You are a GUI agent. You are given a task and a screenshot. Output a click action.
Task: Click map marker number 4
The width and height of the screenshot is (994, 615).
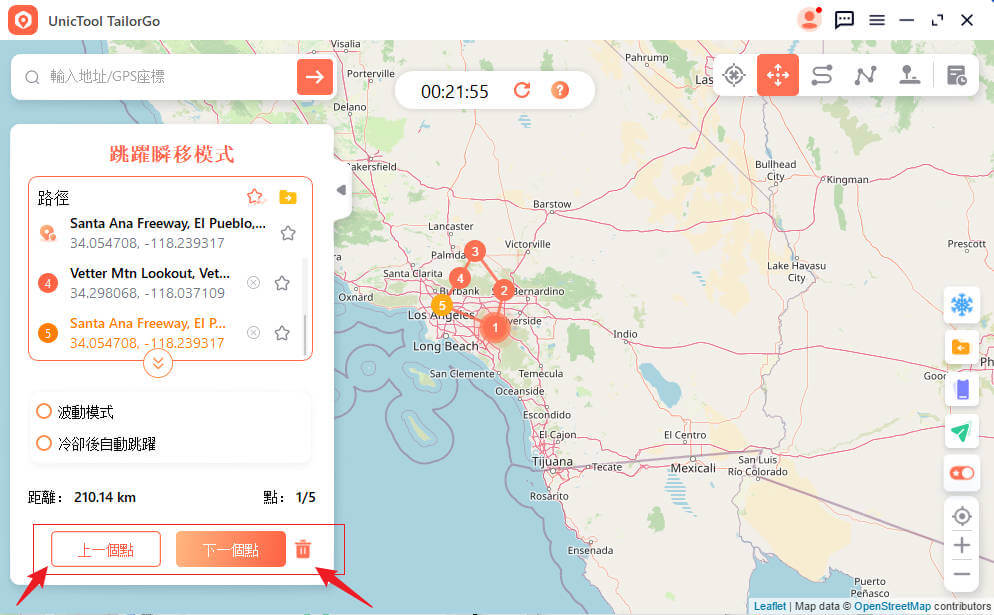(x=460, y=278)
